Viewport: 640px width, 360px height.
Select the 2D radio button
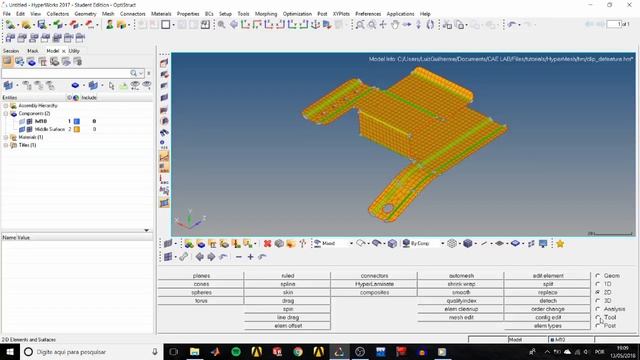[x=598, y=292]
